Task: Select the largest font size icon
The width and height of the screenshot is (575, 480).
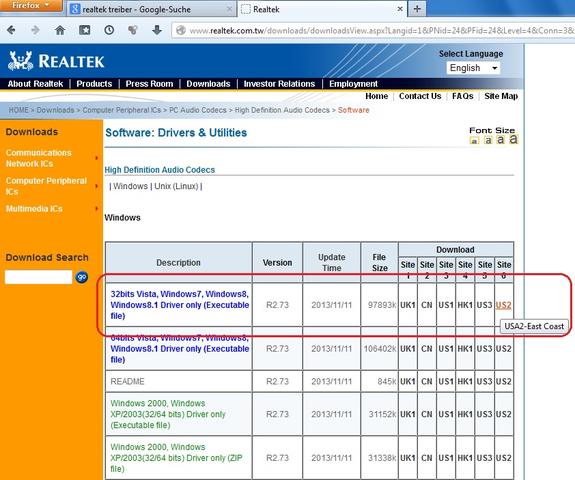Action: click(x=513, y=139)
